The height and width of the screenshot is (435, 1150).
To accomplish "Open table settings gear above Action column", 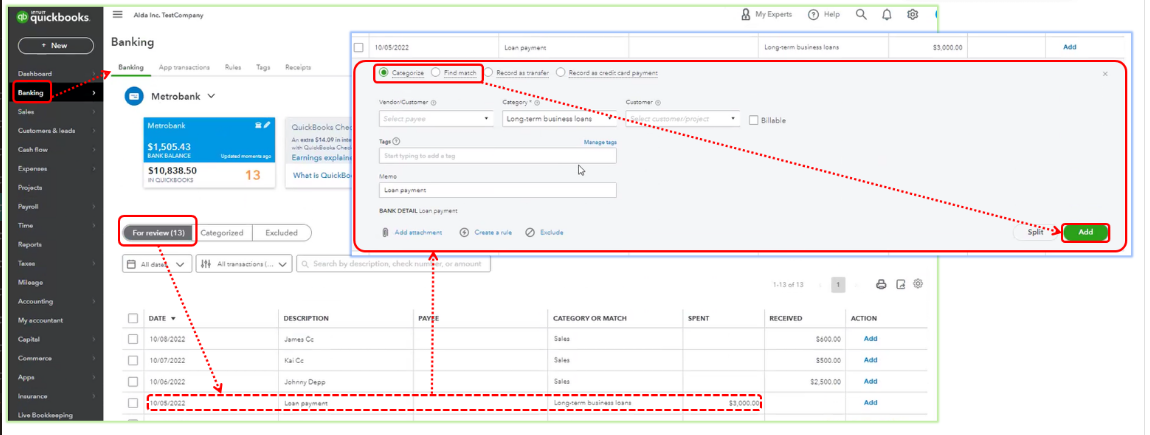I will click(x=918, y=285).
